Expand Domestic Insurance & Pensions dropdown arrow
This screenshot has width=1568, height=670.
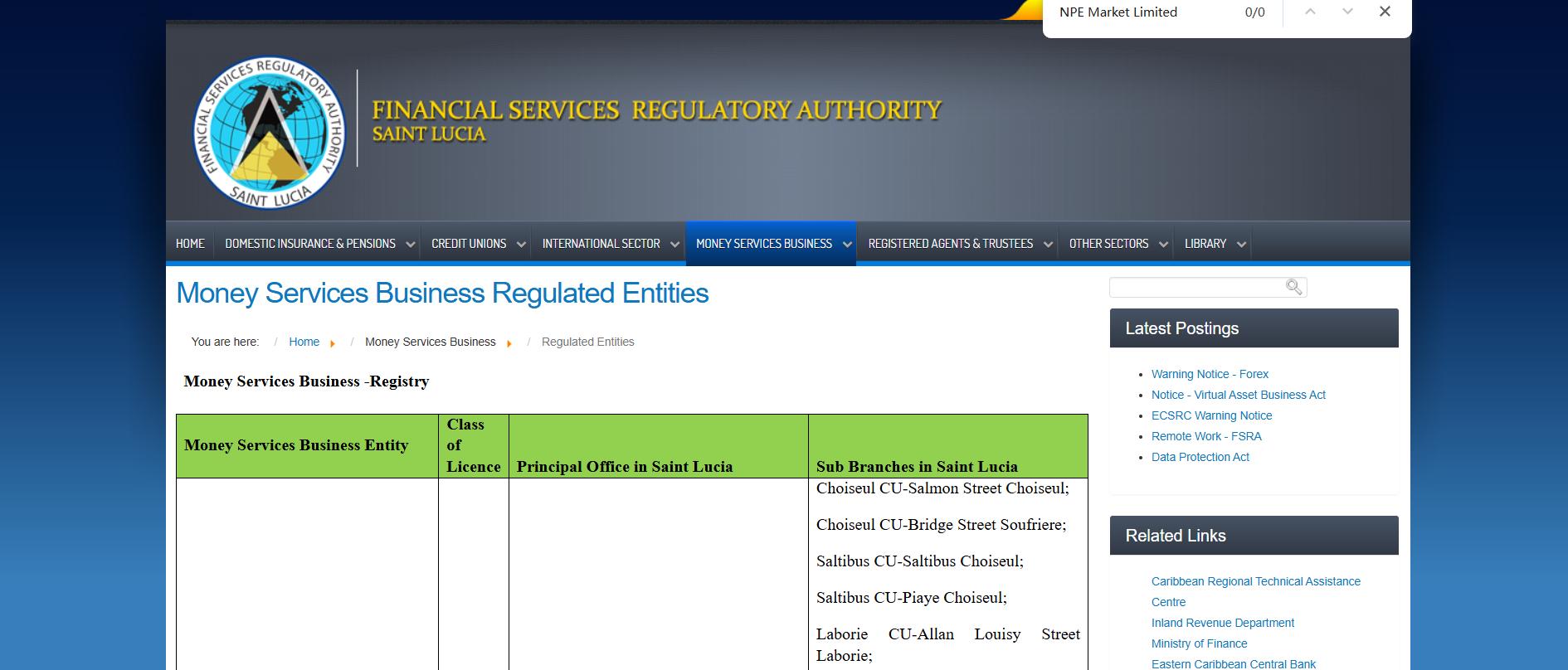(x=410, y=245)
